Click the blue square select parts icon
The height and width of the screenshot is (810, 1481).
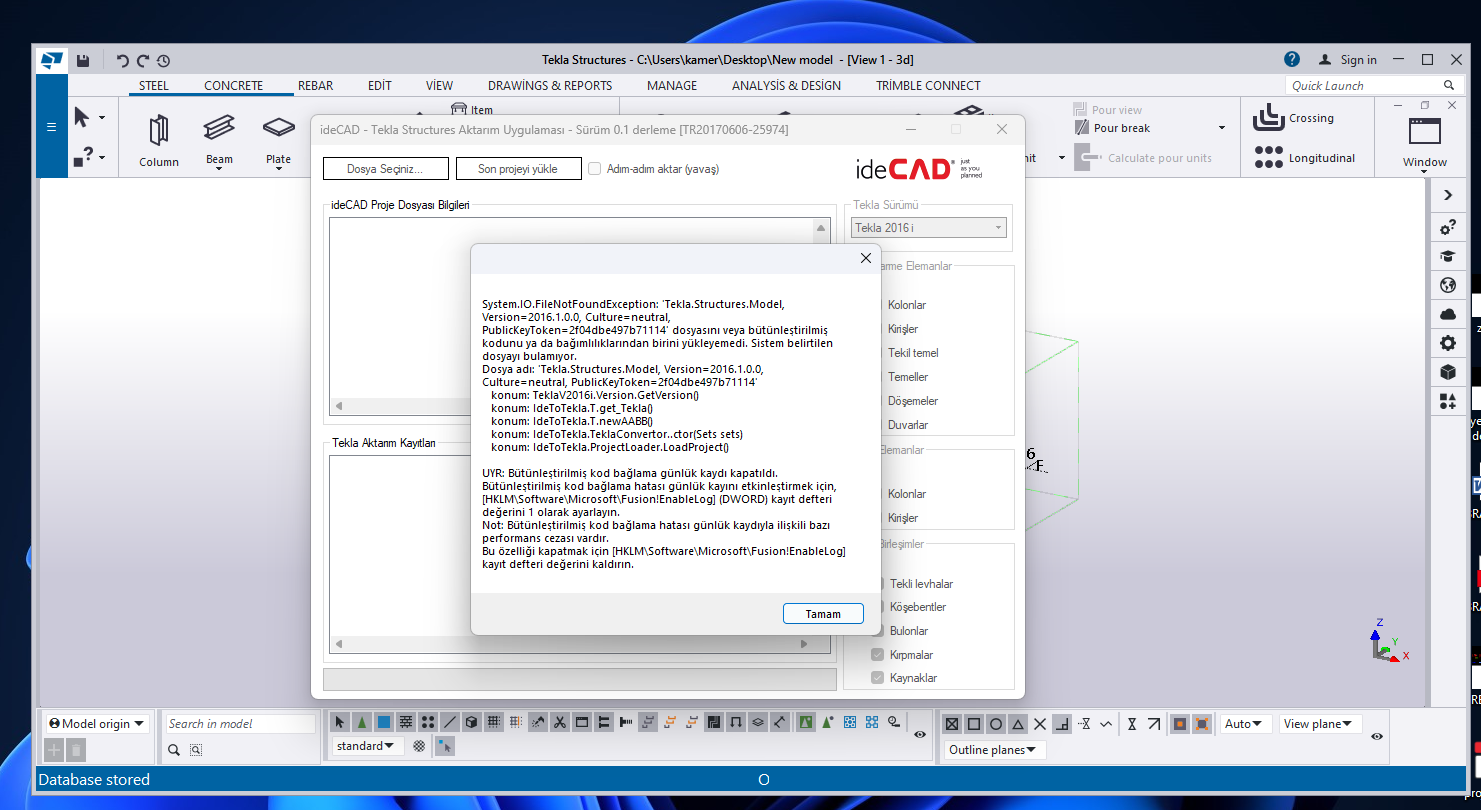(x=383, y=721)
